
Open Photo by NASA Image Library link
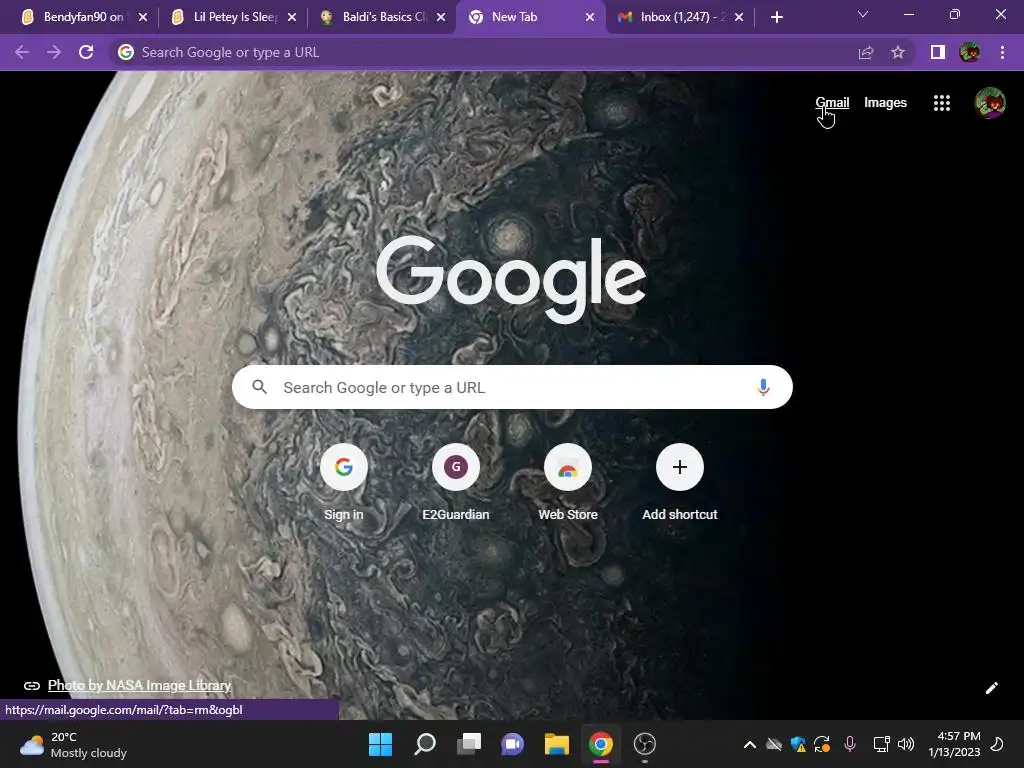139,685
